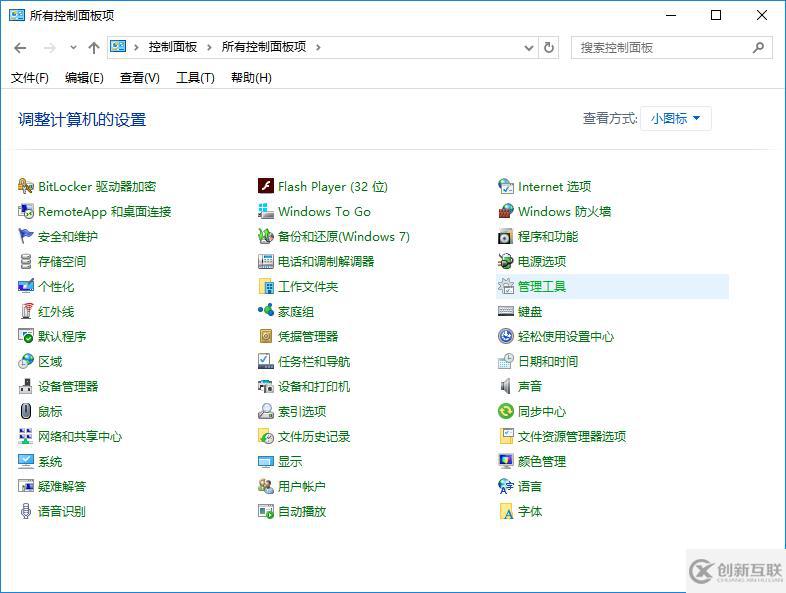Open the 查看方式 小图标 dropdown
This screenshot has height=593, width=786.
click(x=676, y=119)
